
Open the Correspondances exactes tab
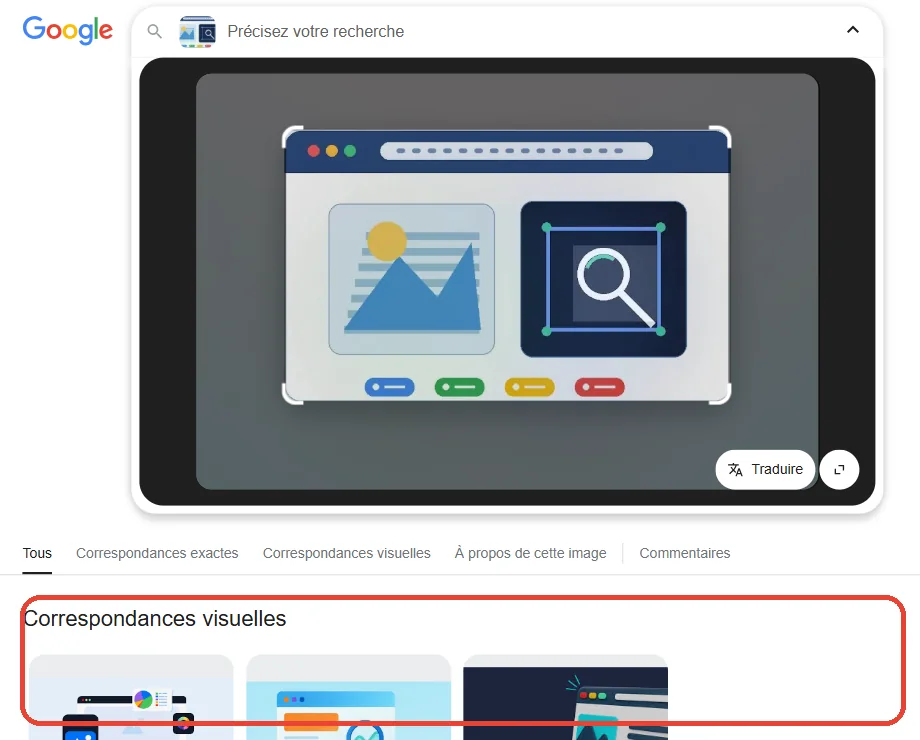point(157,553)
